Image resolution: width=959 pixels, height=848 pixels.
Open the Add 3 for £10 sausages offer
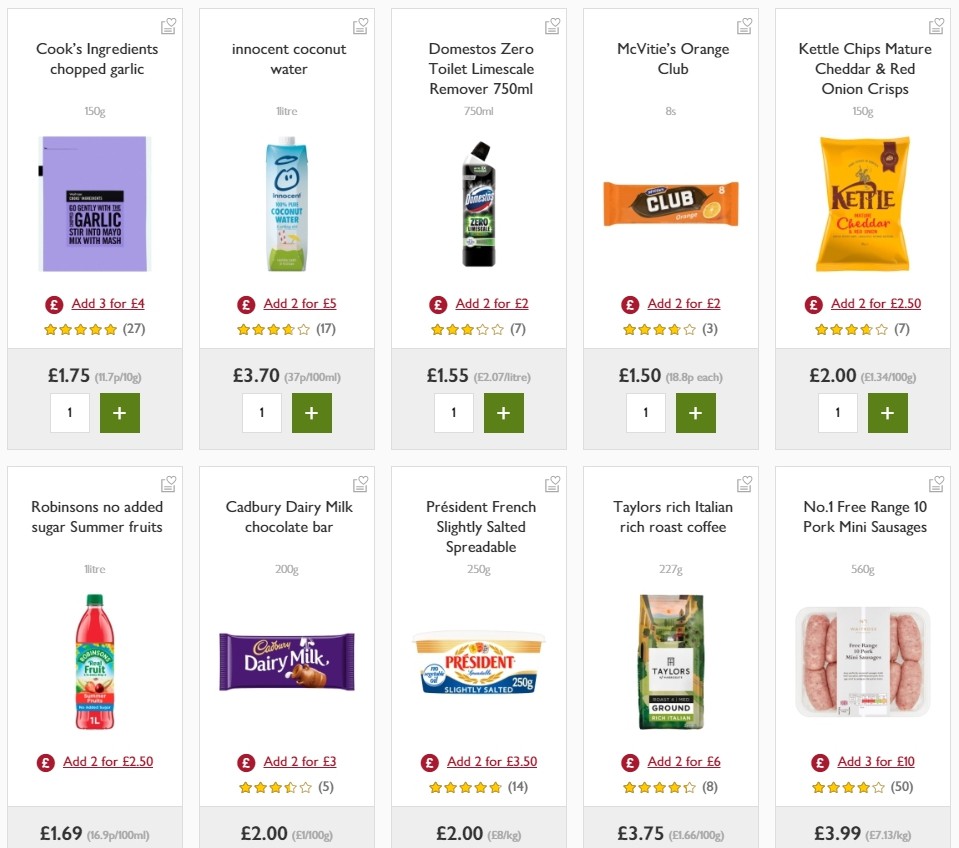[x=876, y=761]
